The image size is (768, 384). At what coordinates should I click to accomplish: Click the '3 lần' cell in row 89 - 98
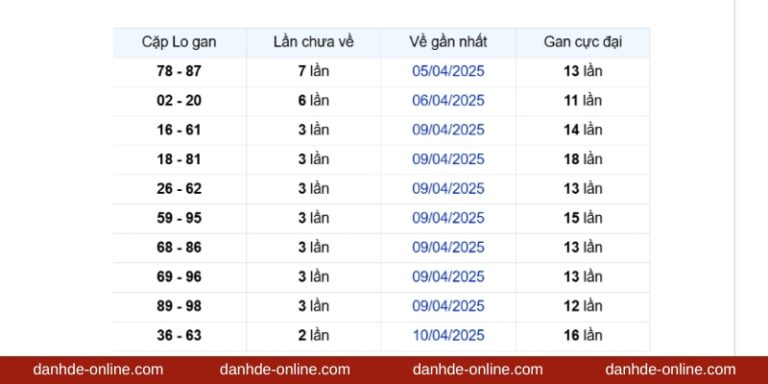coord(313,306)
